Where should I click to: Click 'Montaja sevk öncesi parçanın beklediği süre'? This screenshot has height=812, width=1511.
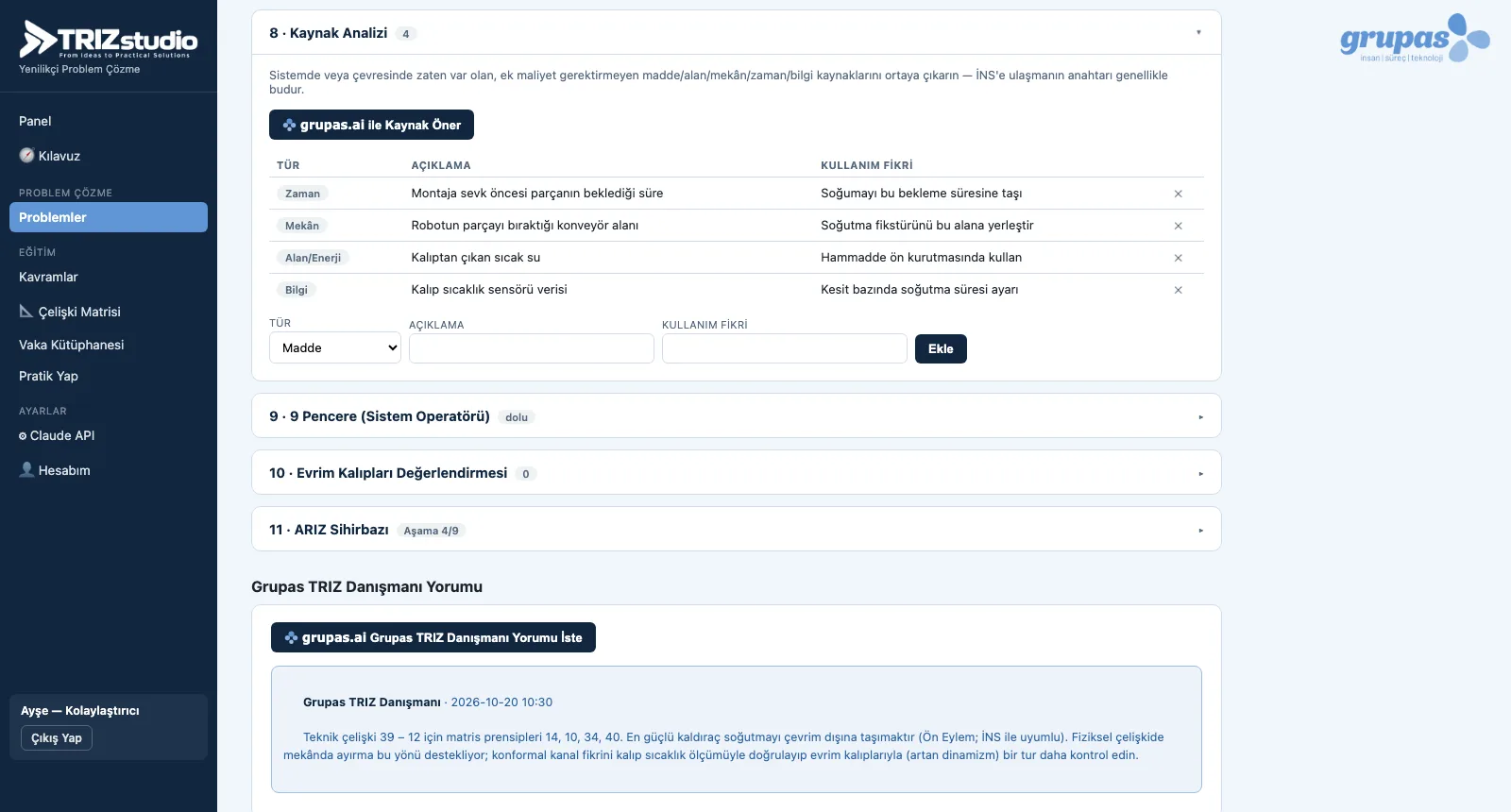tap(537, 194)
